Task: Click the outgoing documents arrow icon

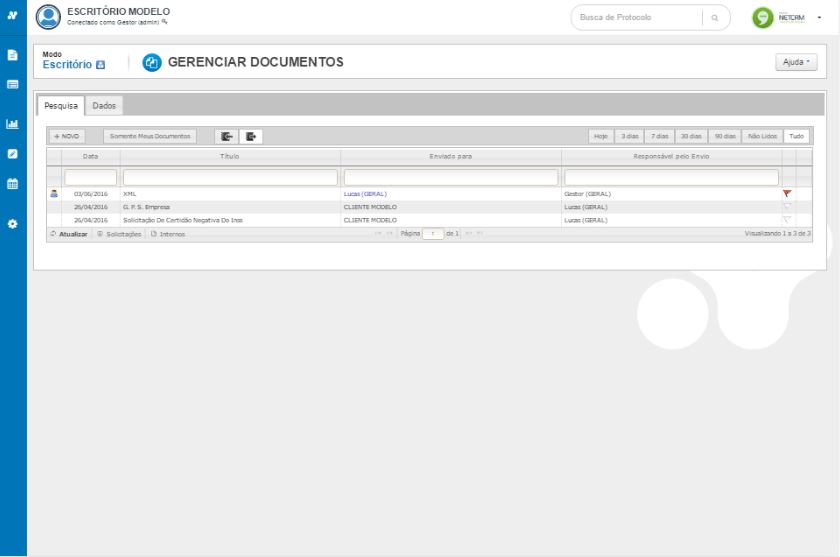Action: [251, 137]
